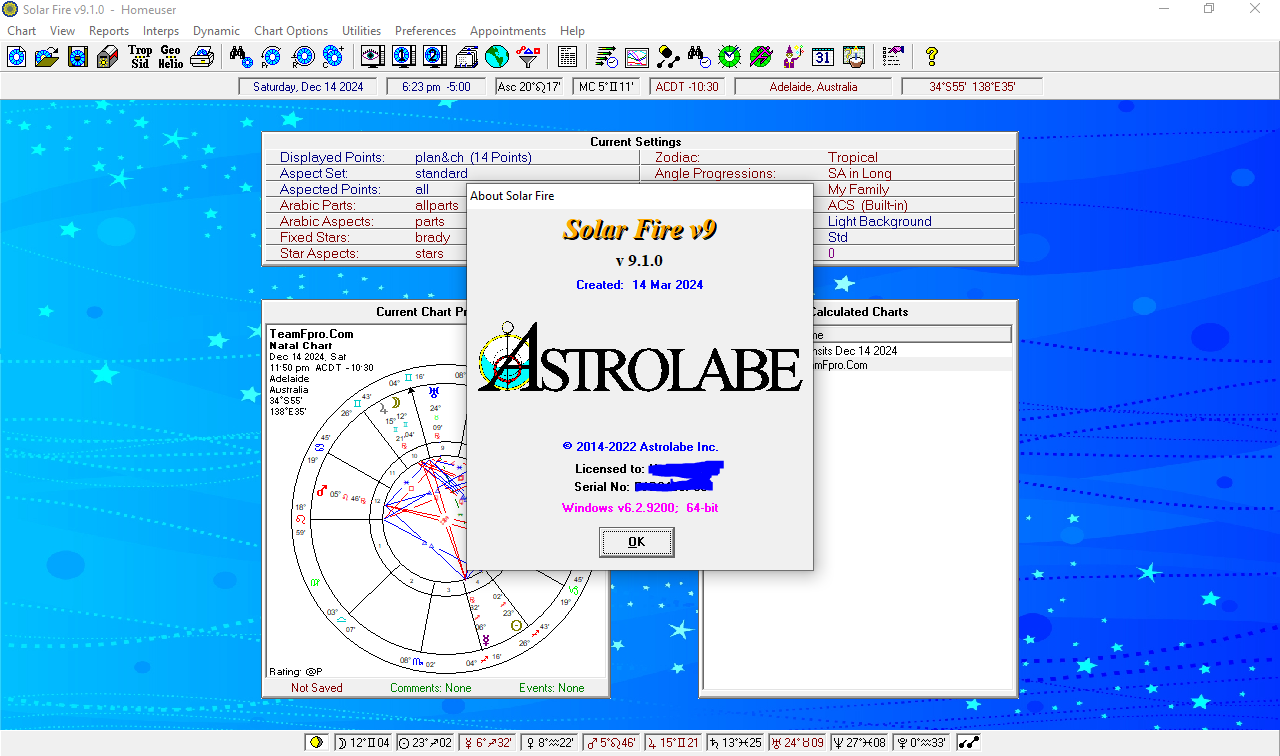Click the binoculars chart search icon
Screen dimensions: 1280x756
(240, 56)
